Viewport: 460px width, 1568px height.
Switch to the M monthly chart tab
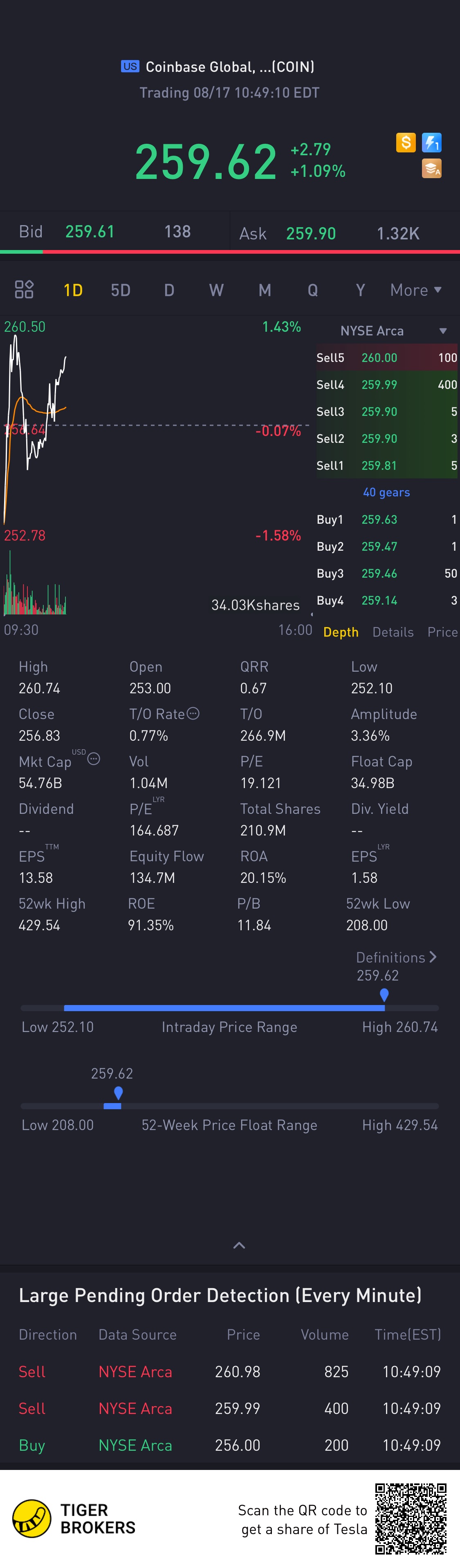click(x=265, y=290)
